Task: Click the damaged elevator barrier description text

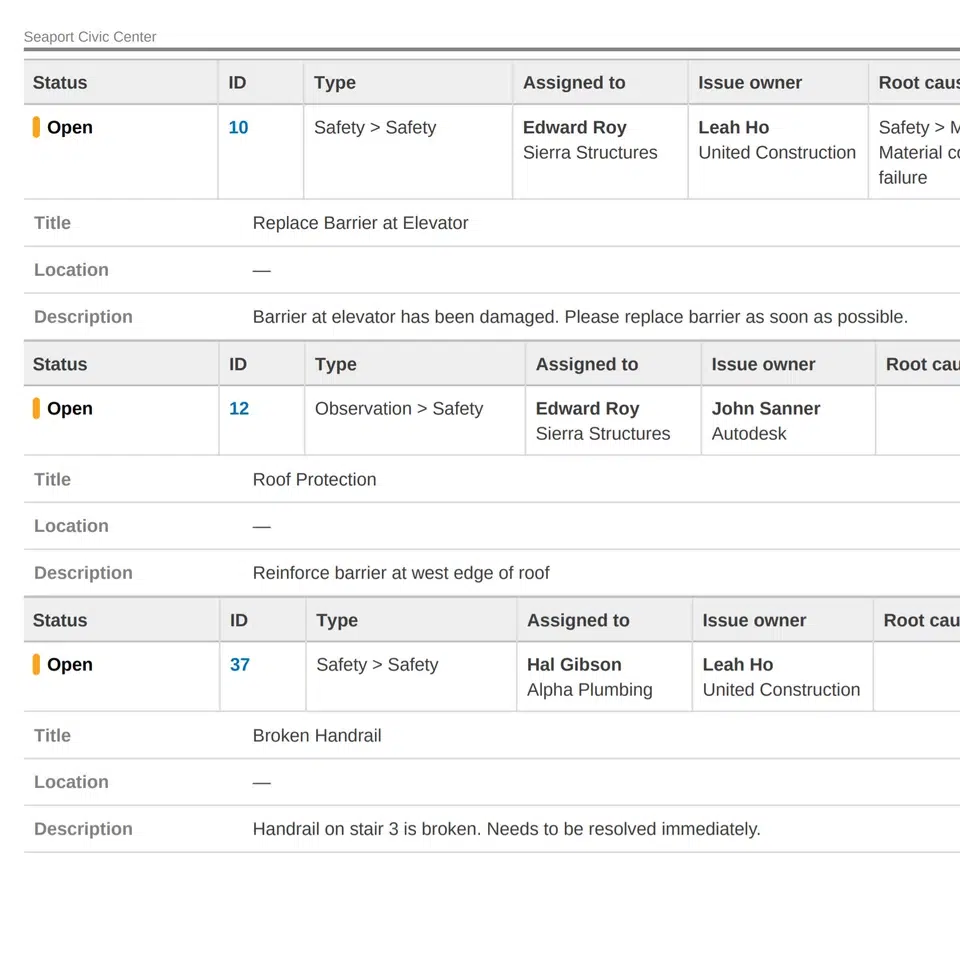Action: point(580,317)
